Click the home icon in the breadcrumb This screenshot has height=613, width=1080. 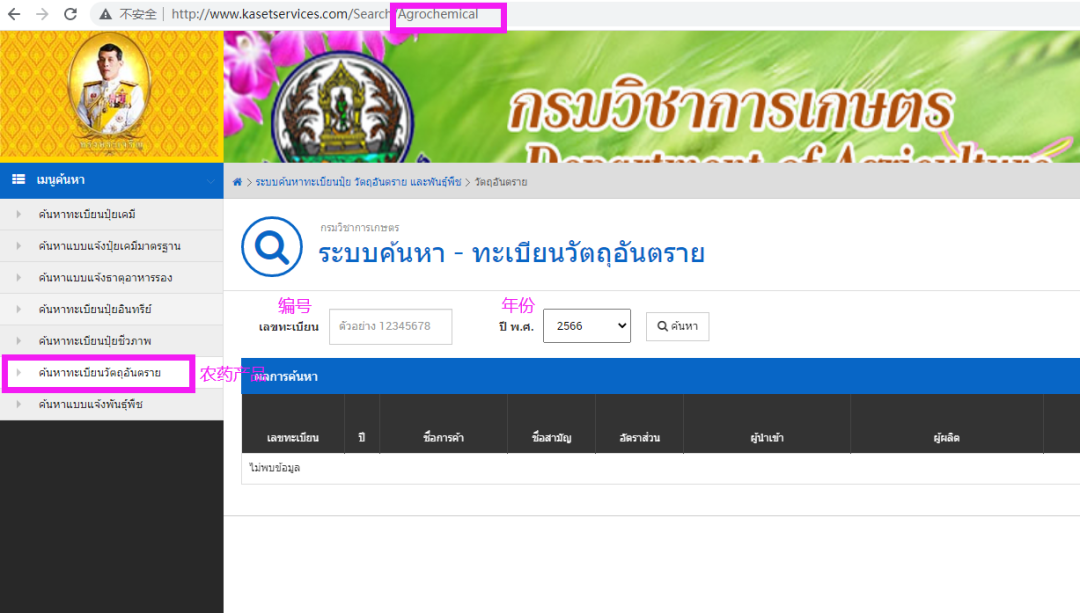[x=237, y=182]
